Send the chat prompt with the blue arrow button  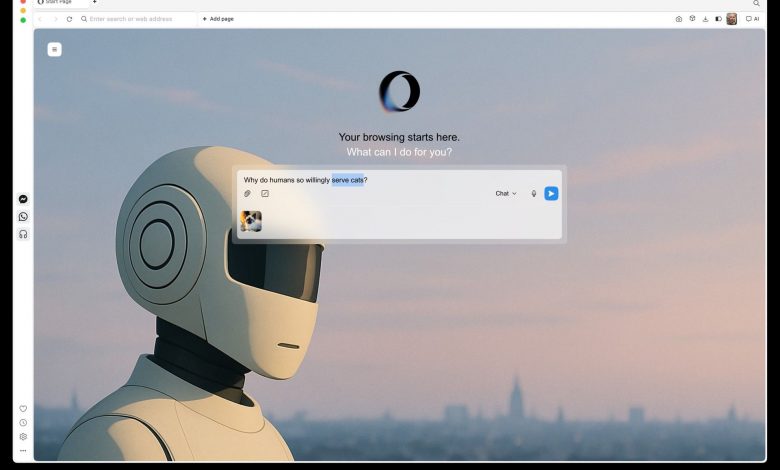pos(551,193)
